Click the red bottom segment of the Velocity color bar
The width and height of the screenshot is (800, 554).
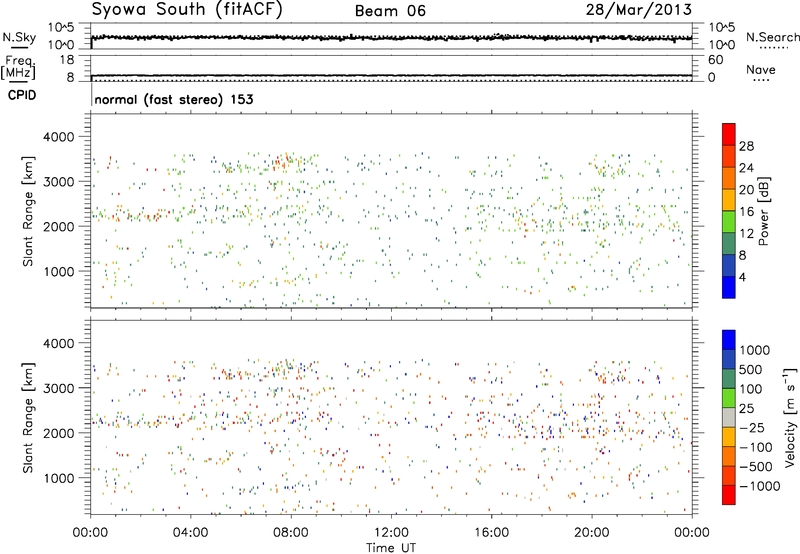[x=729, y=495]
